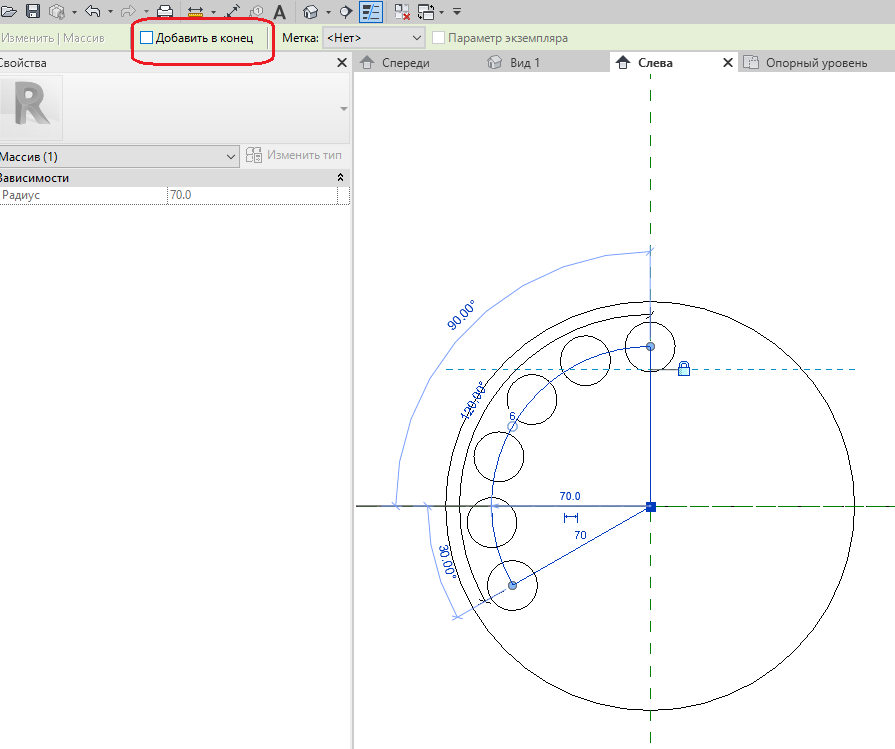Undo the last action
The image size is (895, 749).
click(93, 11)
